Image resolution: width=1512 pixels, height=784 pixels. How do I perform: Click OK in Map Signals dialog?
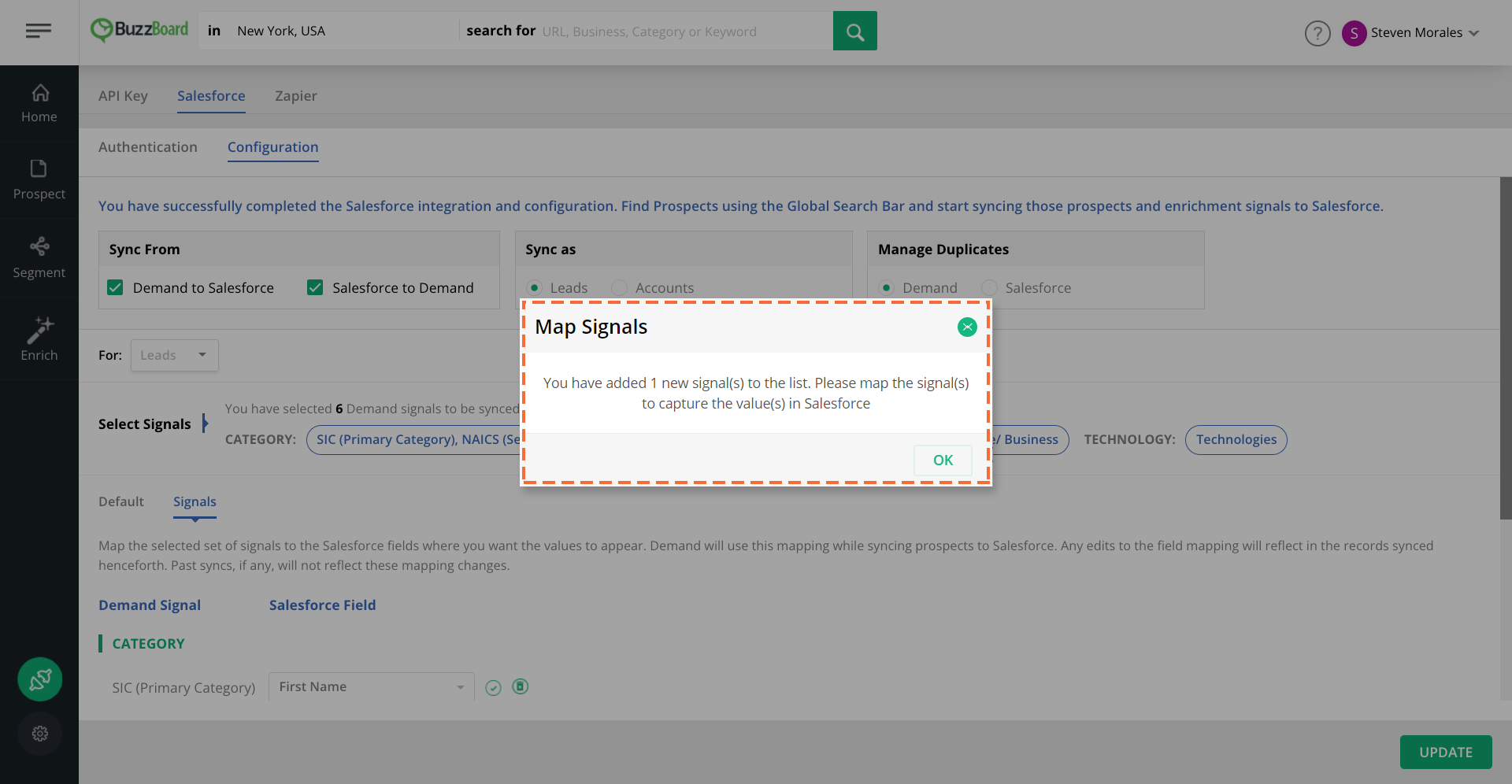click(x=943, y=460)
